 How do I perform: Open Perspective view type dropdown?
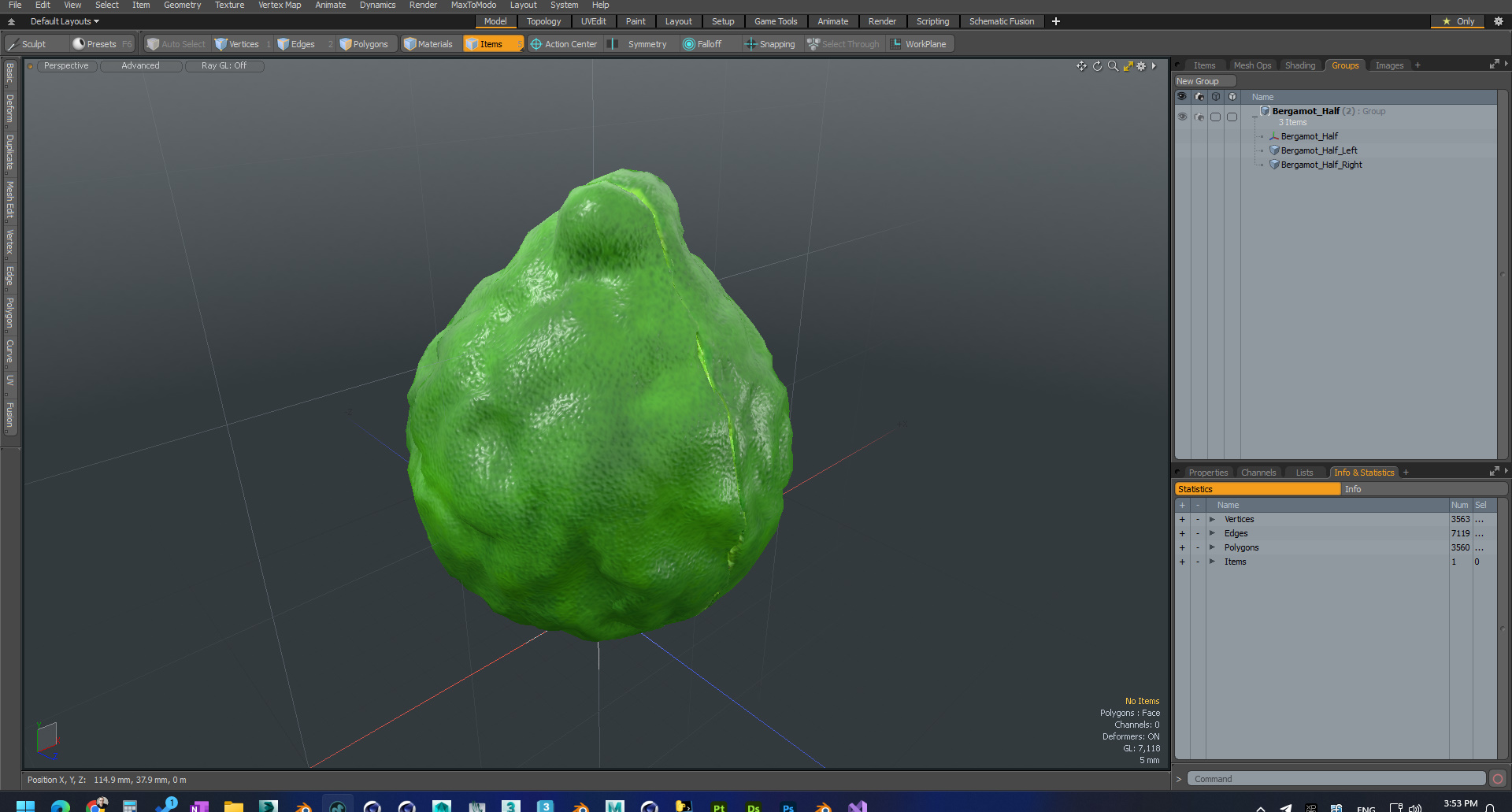pyautogui.click(x=66, y=66)
